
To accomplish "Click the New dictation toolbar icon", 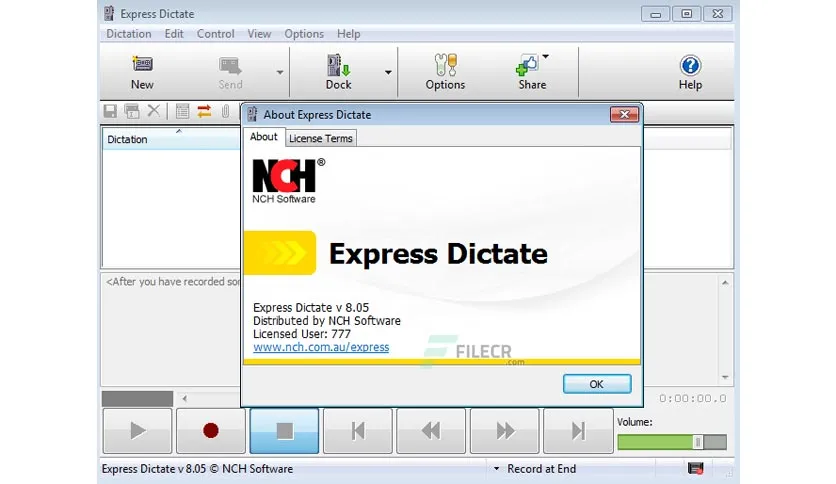I will [142, 72].
